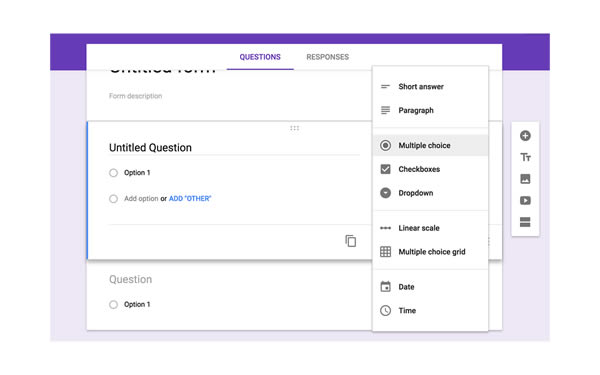Pick the Linear scale question type

coord(430,228)
